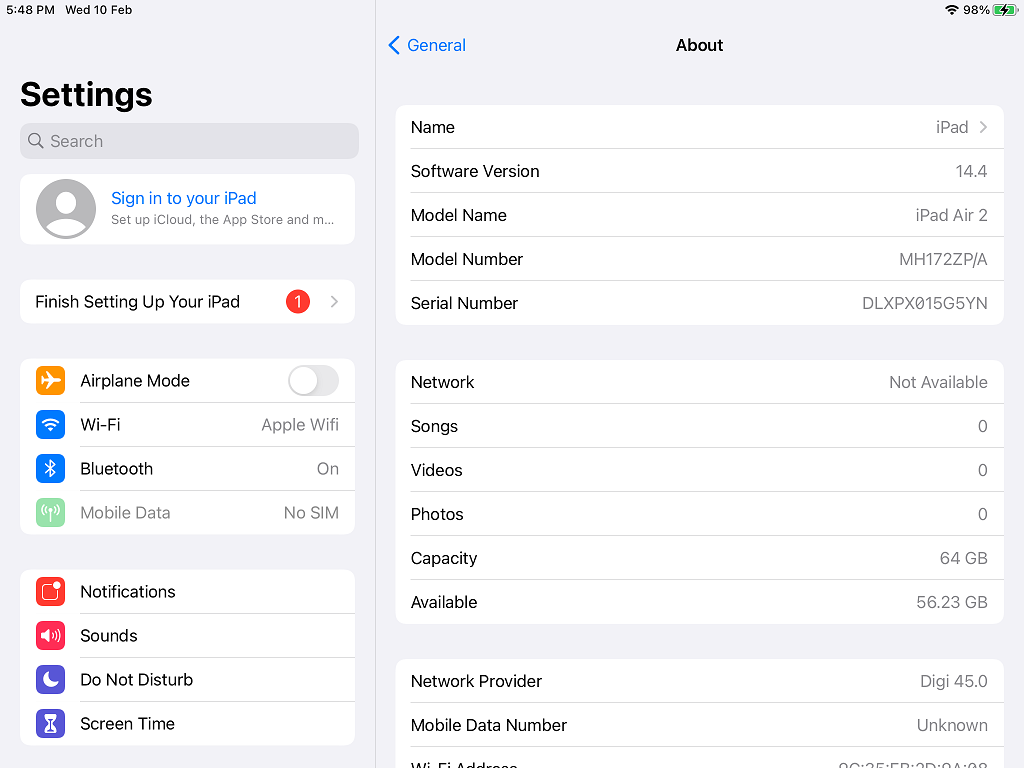Viewport: 1024px width, 768px height.
Task: Open the Name row chevron
Action: pyautogui.click(x=984, y=127)
